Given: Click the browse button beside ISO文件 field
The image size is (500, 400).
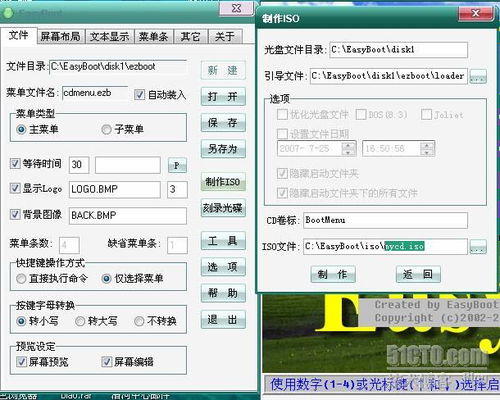Looking at the screenshot, I should click(x=478, y=247).
